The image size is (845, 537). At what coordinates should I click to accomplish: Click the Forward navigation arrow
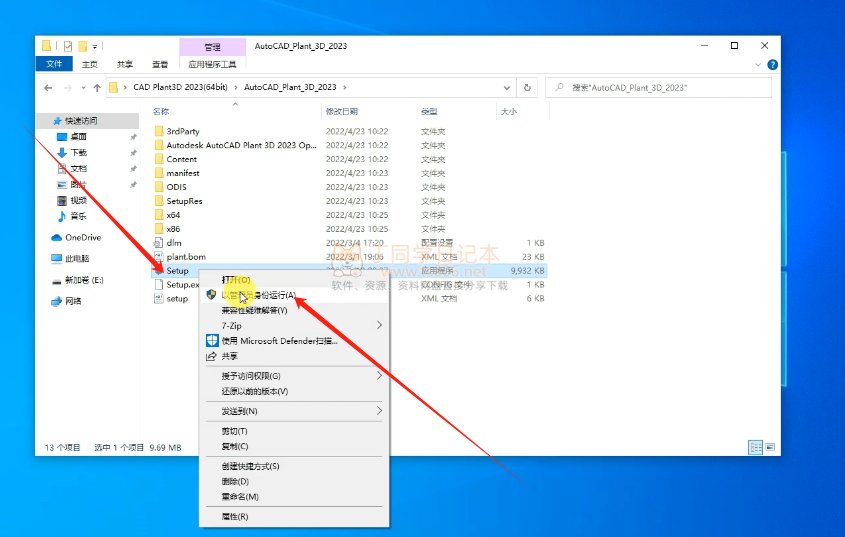[68, 87]
